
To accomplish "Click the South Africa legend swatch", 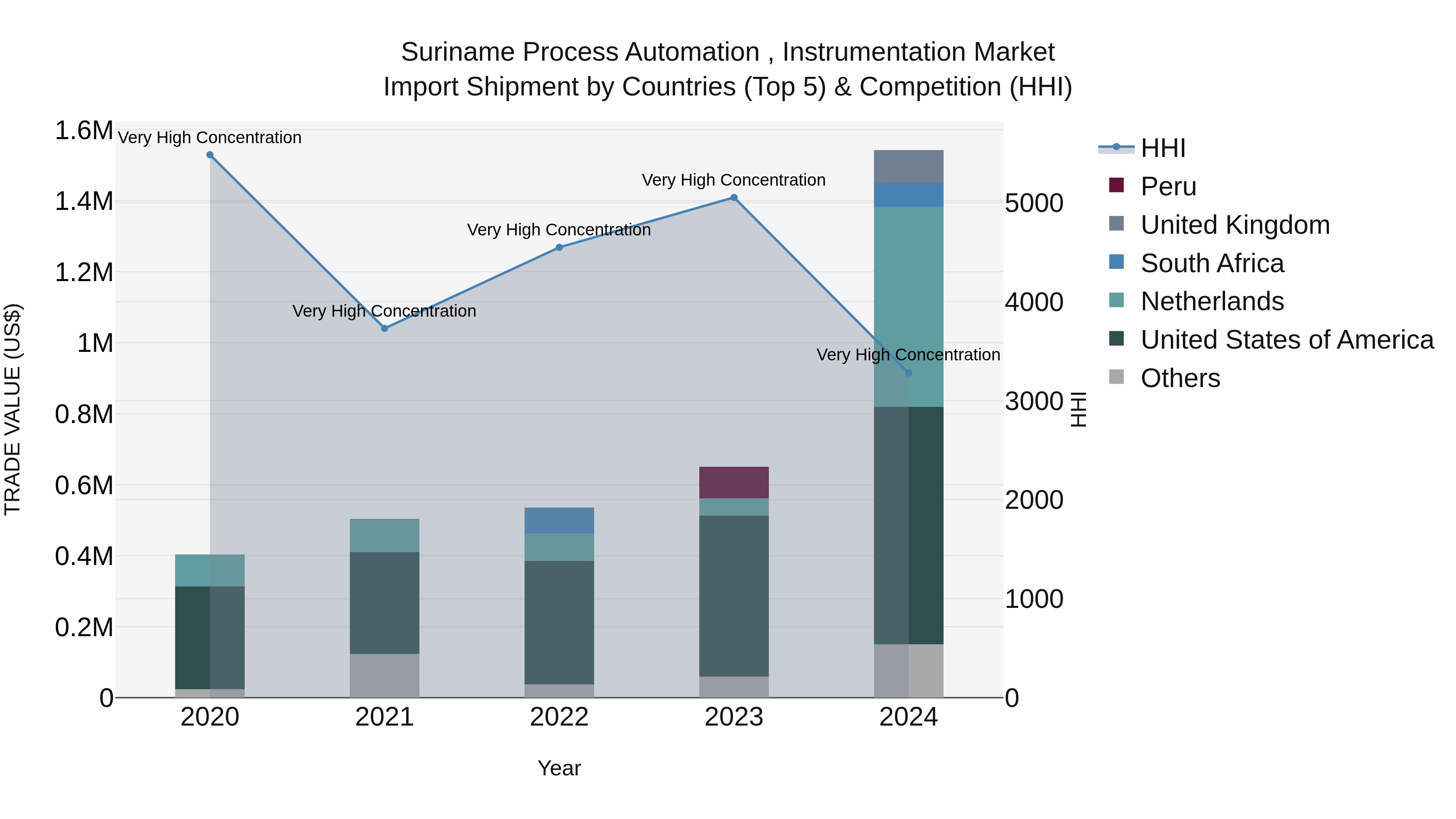I will [x=1116, y=262].
